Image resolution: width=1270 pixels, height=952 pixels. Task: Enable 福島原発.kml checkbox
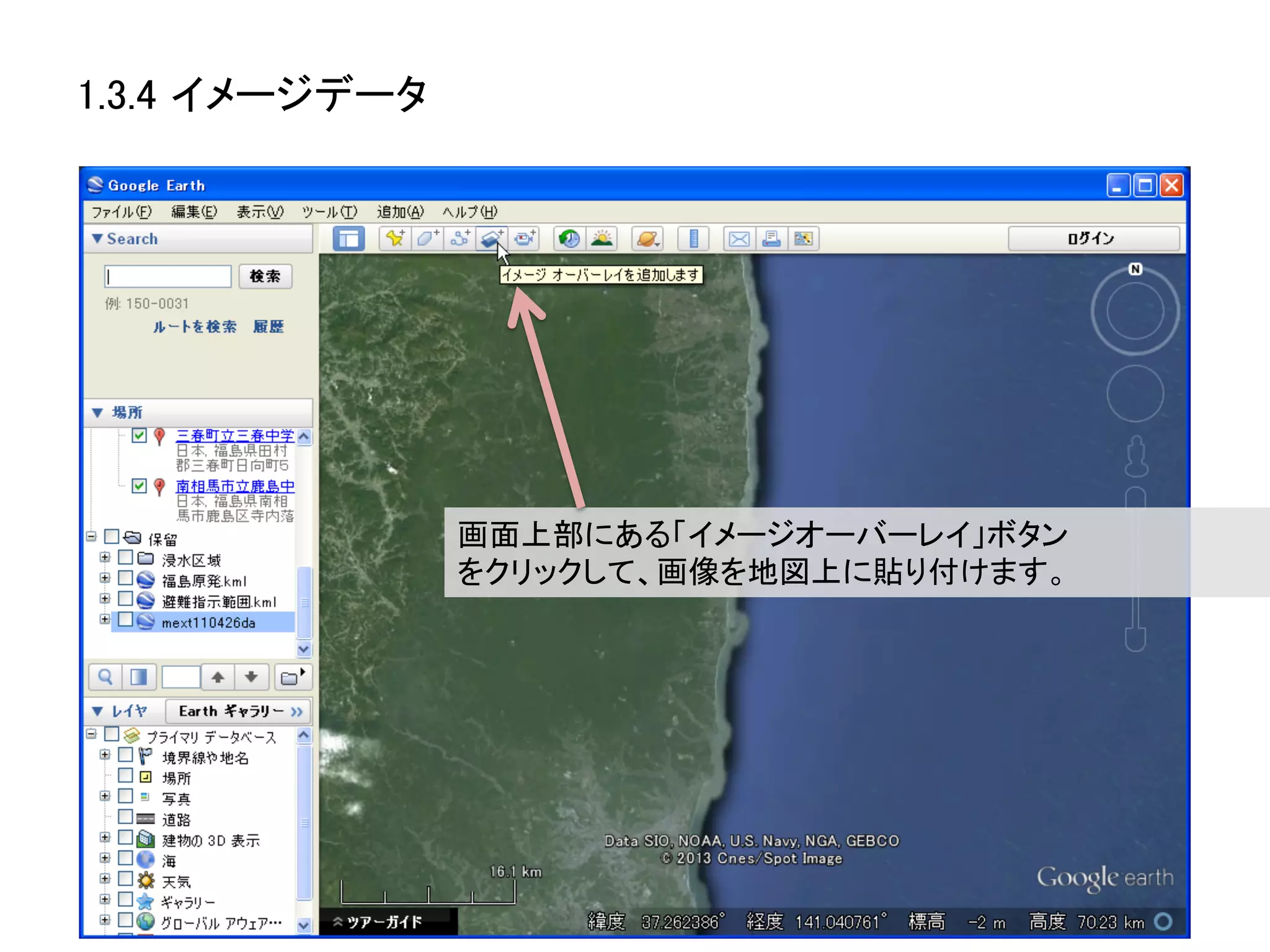click(125, 578)
